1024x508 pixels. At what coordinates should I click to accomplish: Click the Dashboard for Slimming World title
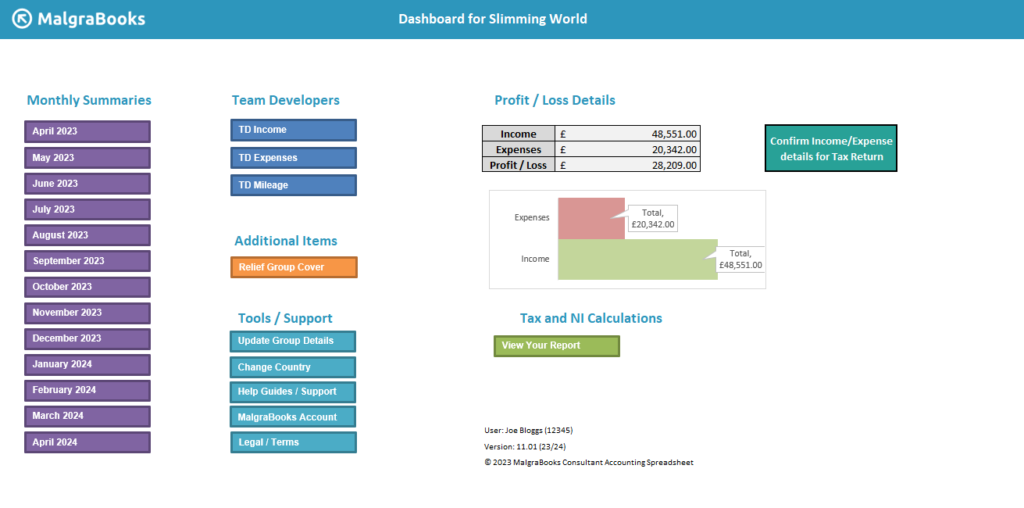493,20
